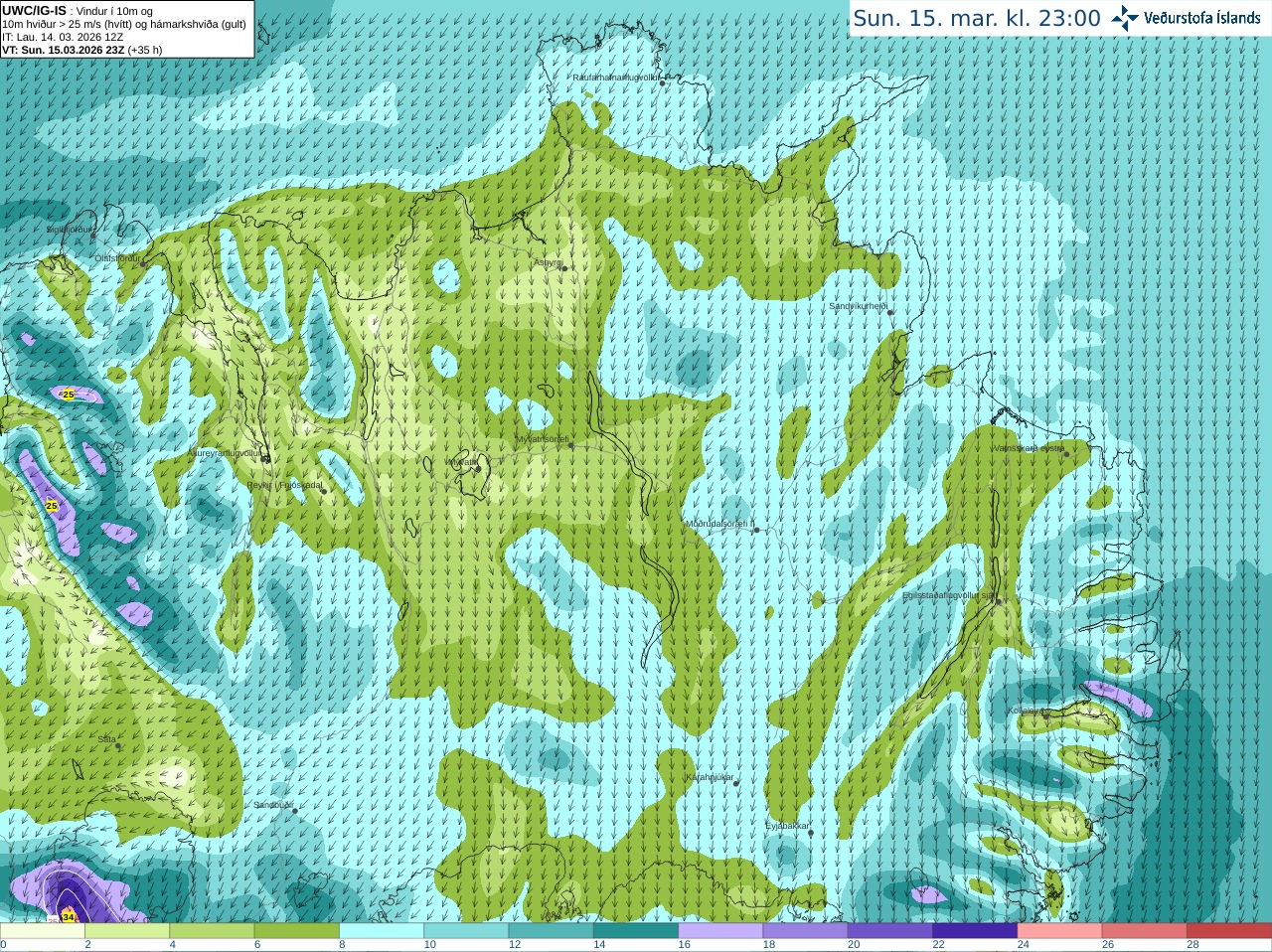
Task: Select the Sáta station marker
Action: (118, 745)
